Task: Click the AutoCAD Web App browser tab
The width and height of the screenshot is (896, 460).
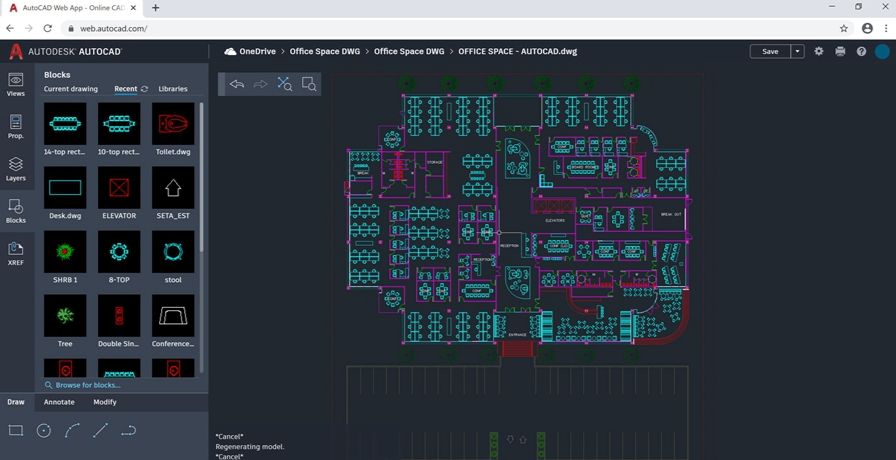Action: [x=72, y=8]
